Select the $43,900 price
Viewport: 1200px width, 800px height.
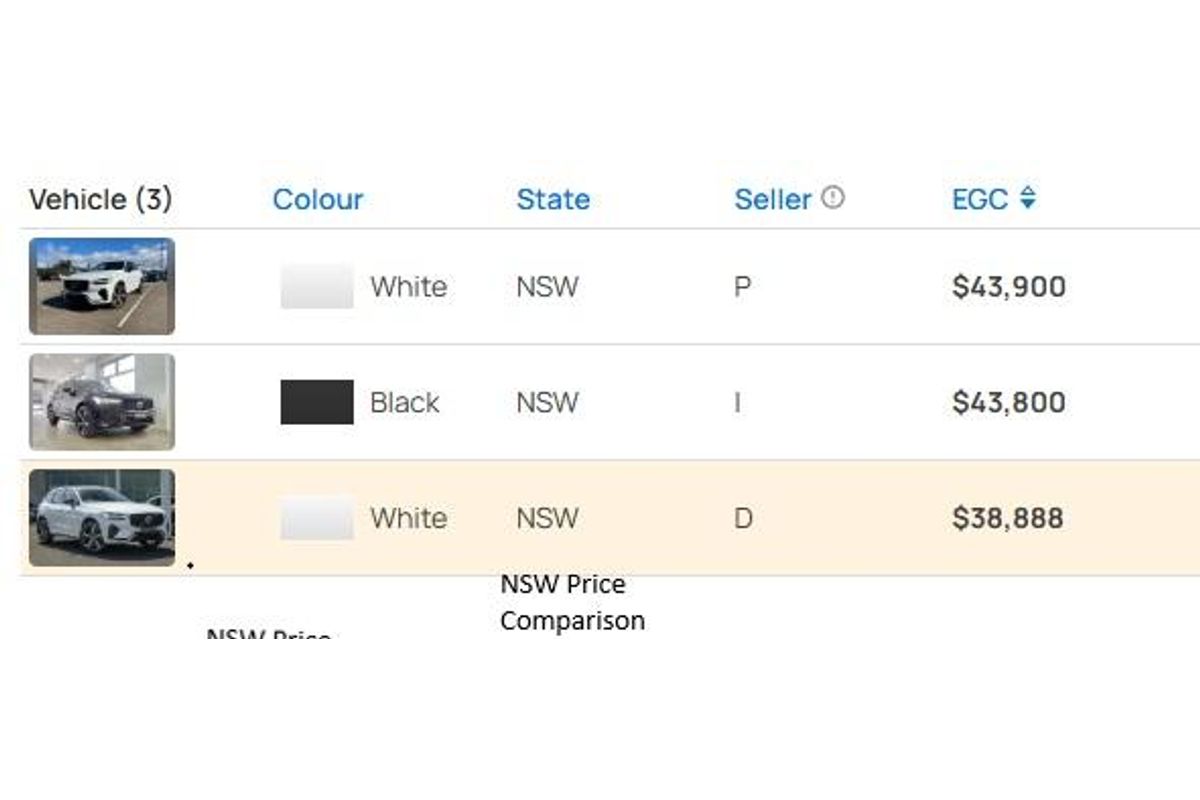1009,287
